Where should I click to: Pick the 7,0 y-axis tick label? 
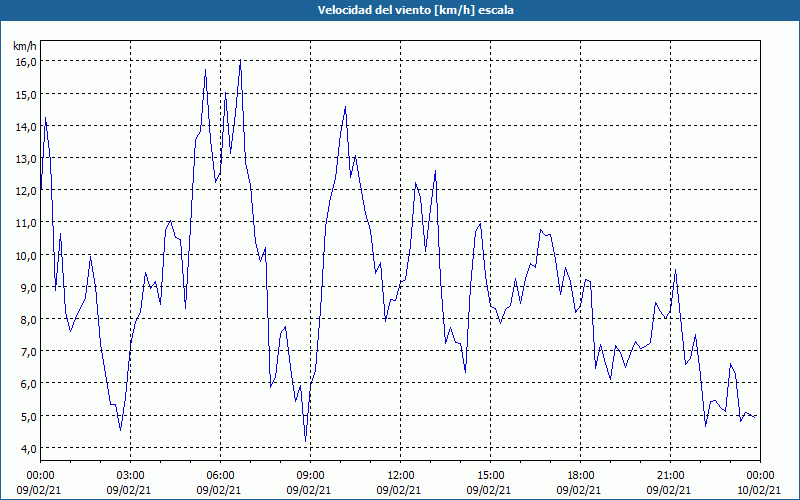[28, 352]
